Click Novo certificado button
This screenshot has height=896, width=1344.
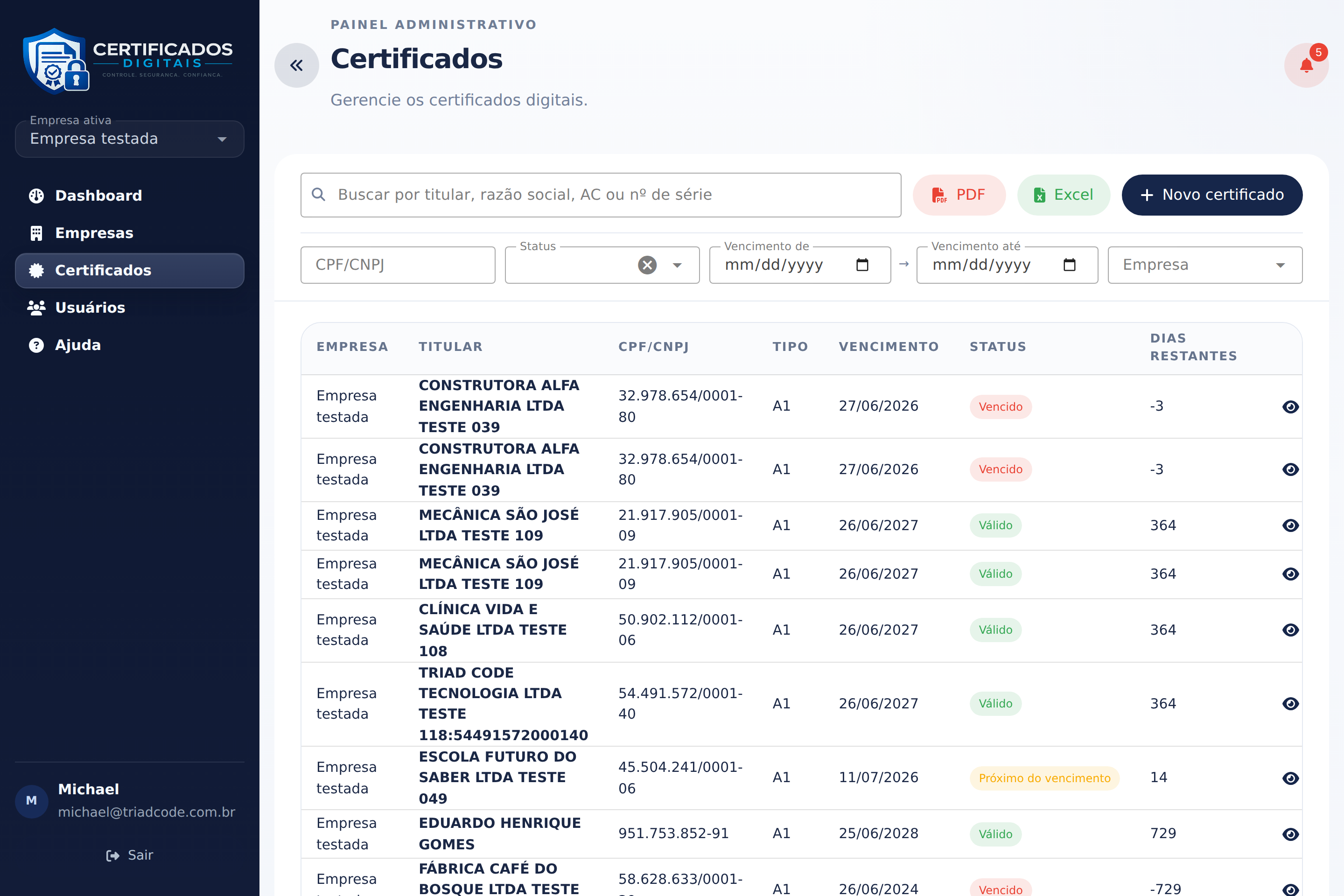coord(1211,195)
